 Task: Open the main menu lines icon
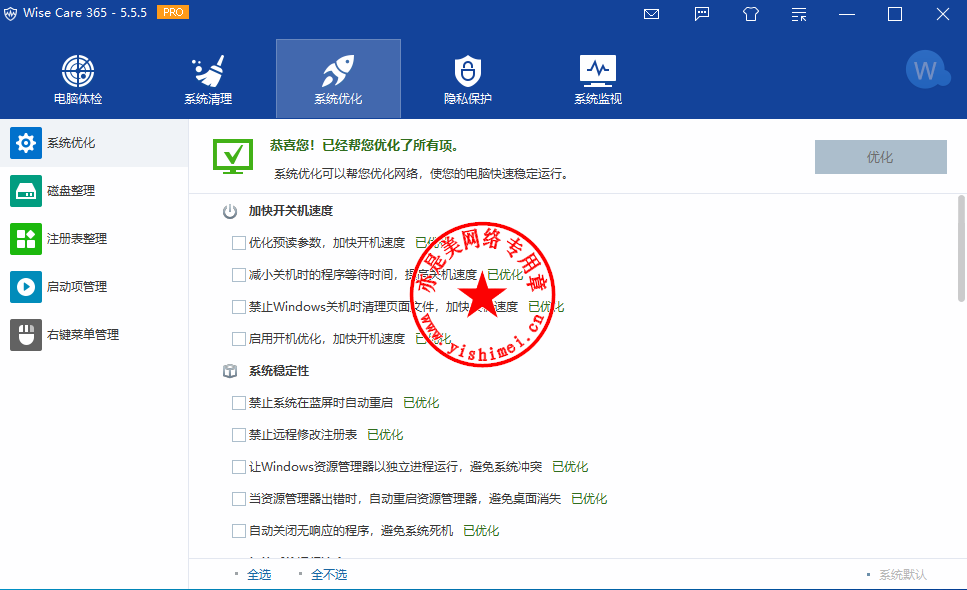(799, 14)
